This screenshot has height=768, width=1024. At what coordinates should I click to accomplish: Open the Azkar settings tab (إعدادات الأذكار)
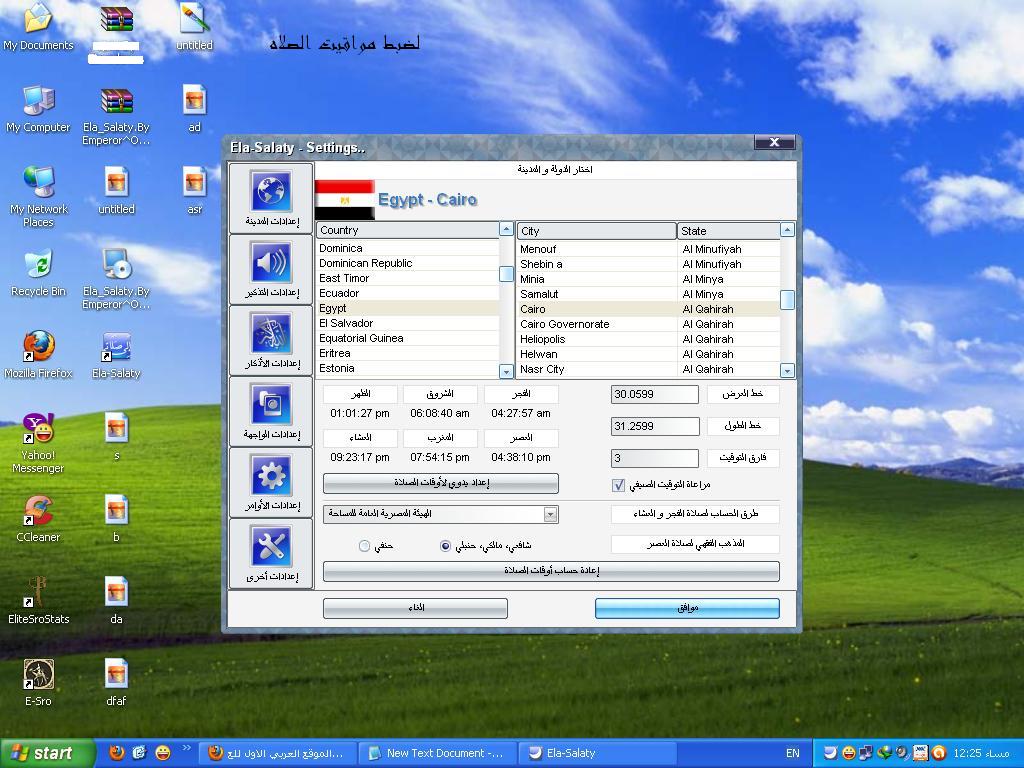pos(271,340)
